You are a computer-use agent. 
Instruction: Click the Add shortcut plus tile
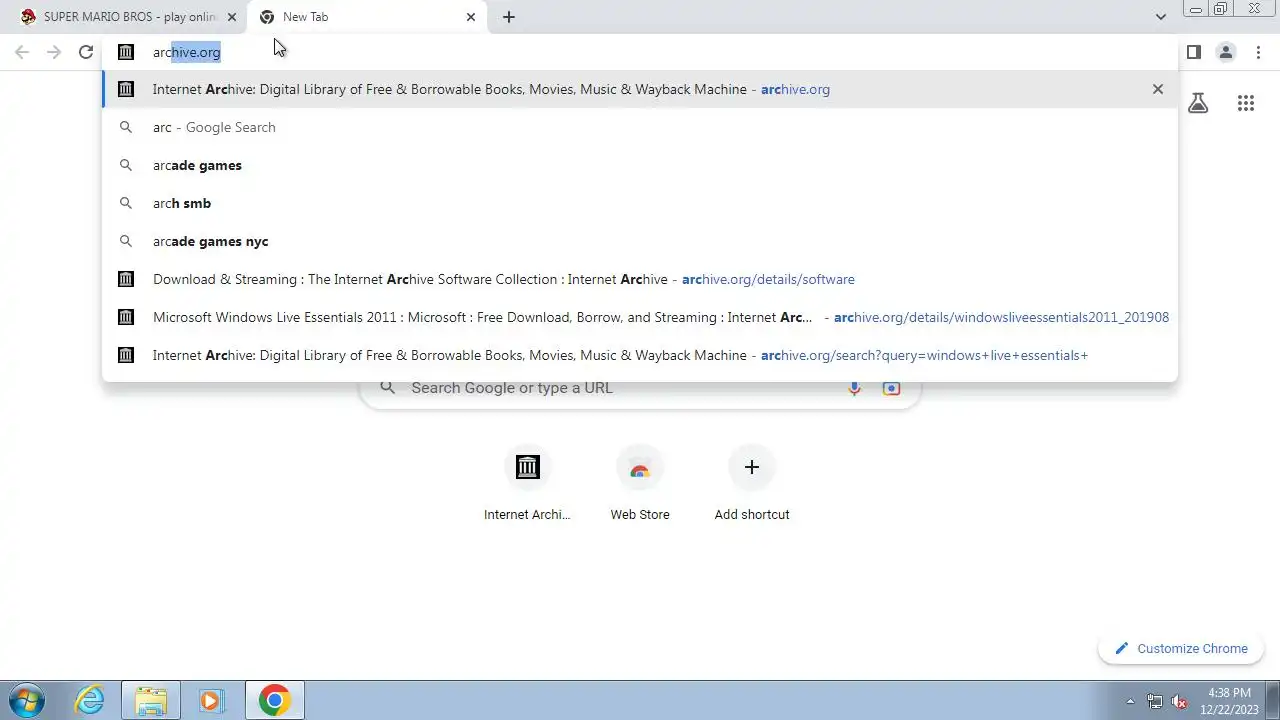(752, 485)
